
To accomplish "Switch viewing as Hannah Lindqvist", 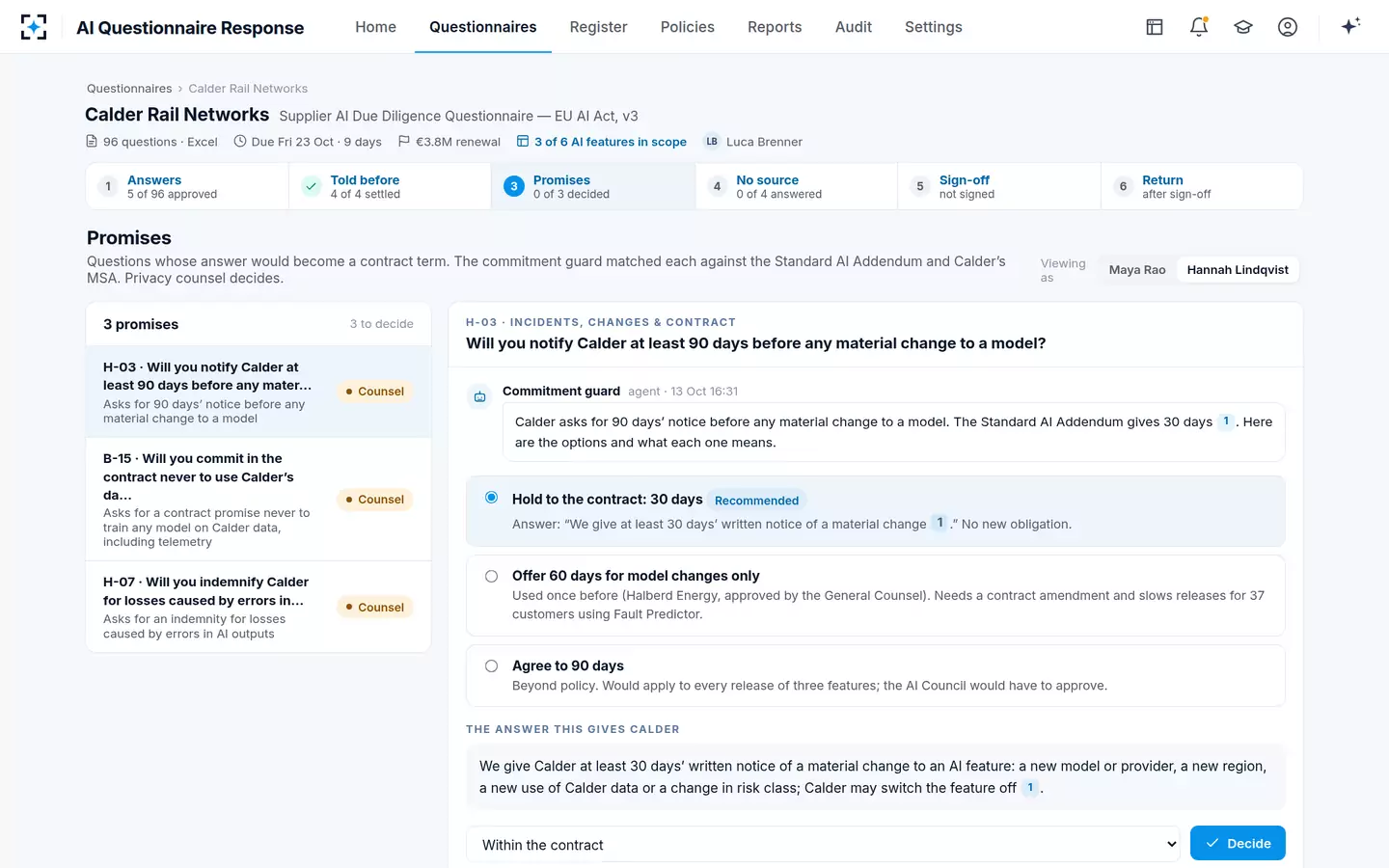I will click(1238, 270).
